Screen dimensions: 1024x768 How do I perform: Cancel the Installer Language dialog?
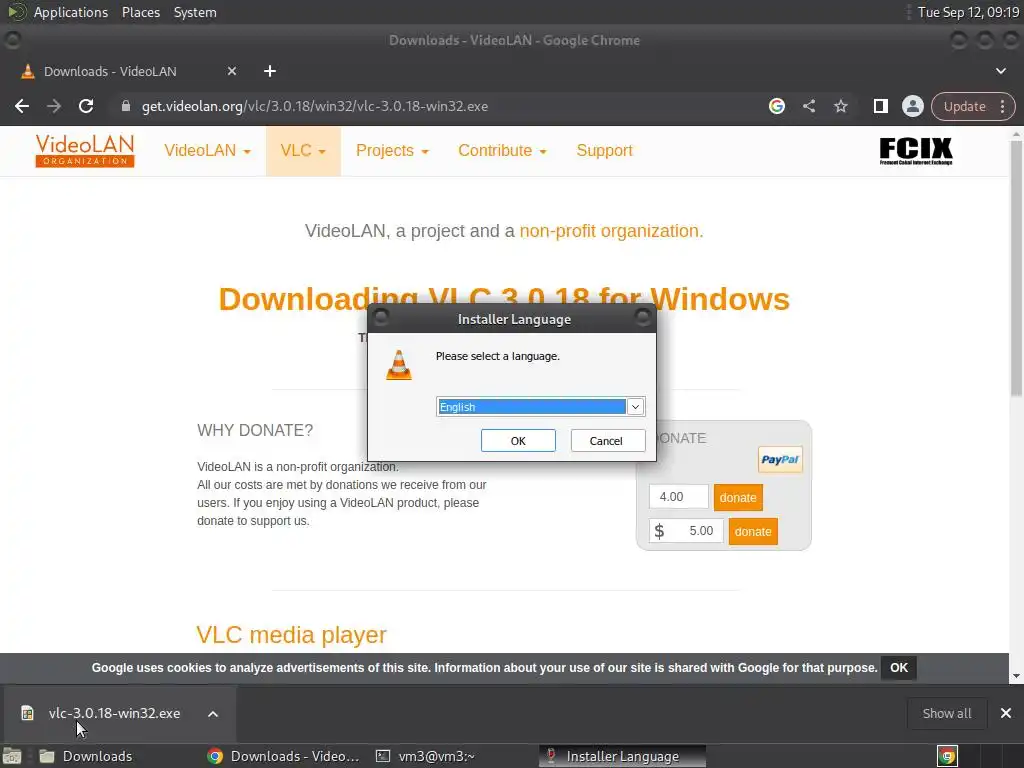click(607, 441)
